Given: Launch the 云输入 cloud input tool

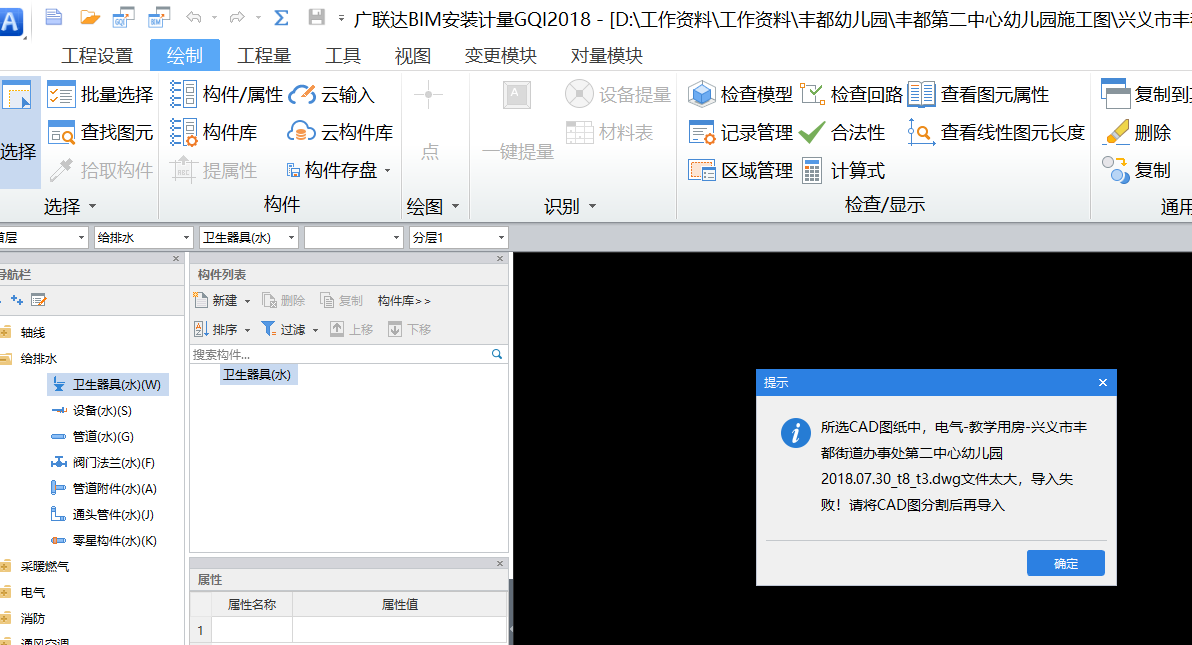Looking at the screenshot, I should (331, 95).
